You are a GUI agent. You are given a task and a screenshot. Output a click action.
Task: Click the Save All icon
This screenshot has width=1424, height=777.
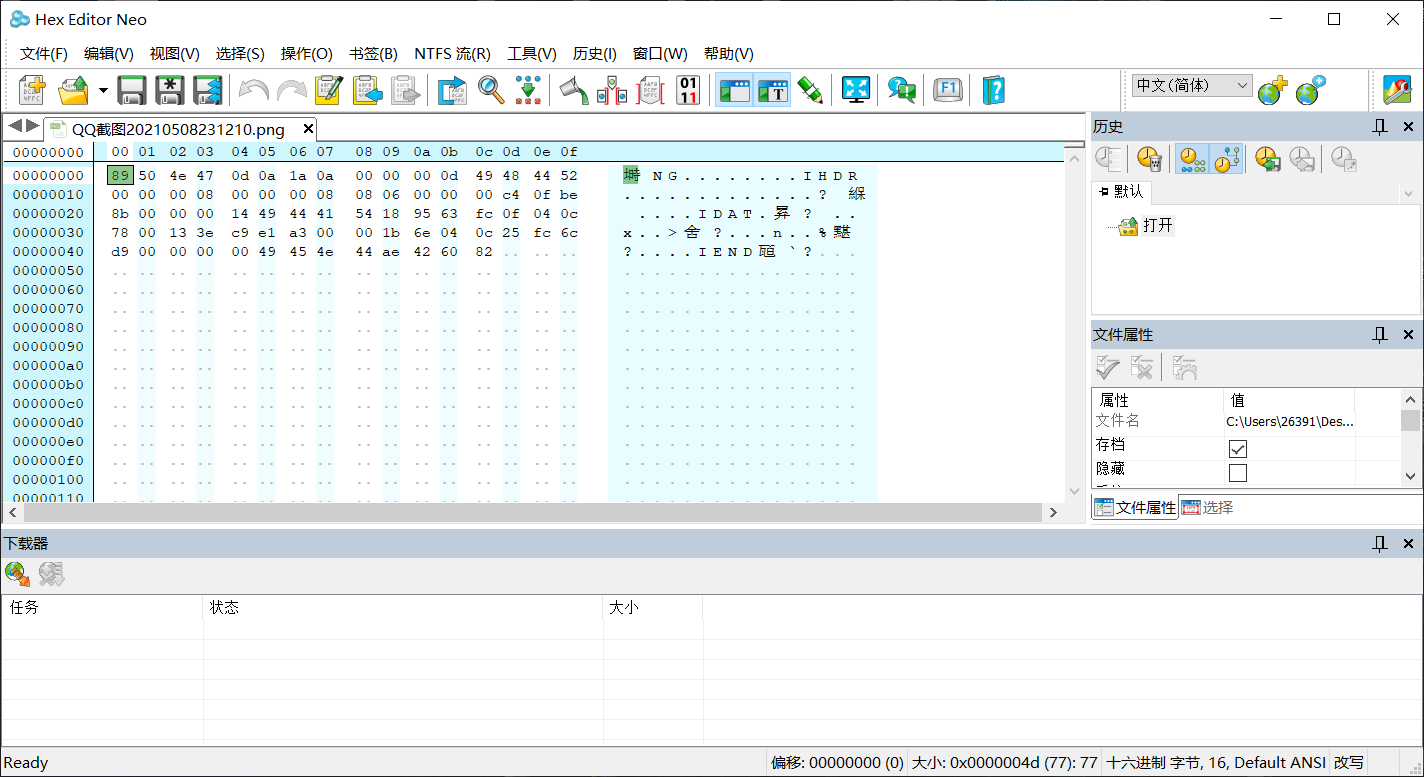pyautogui.click(x=207, y=90)
